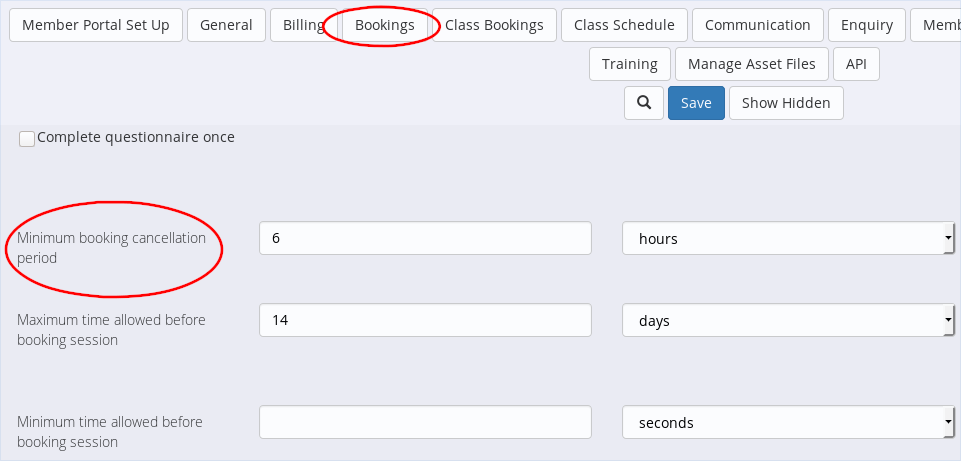Open the Training tab
Screen dimensions: 961x461
click(630, 64)
